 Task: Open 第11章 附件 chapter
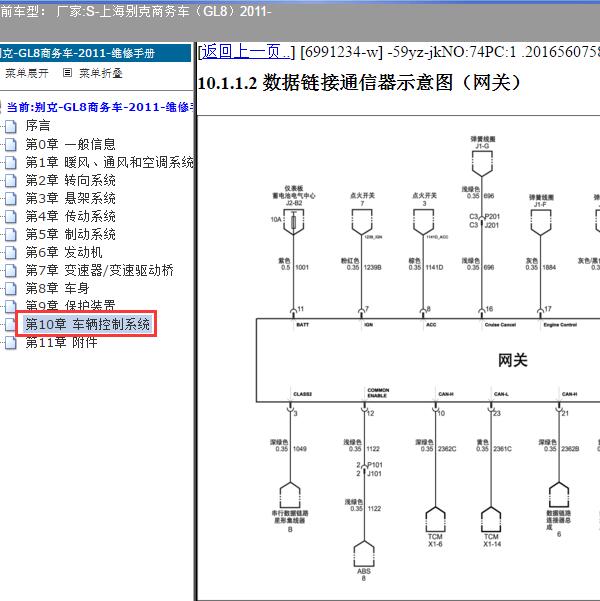[61, 342]
